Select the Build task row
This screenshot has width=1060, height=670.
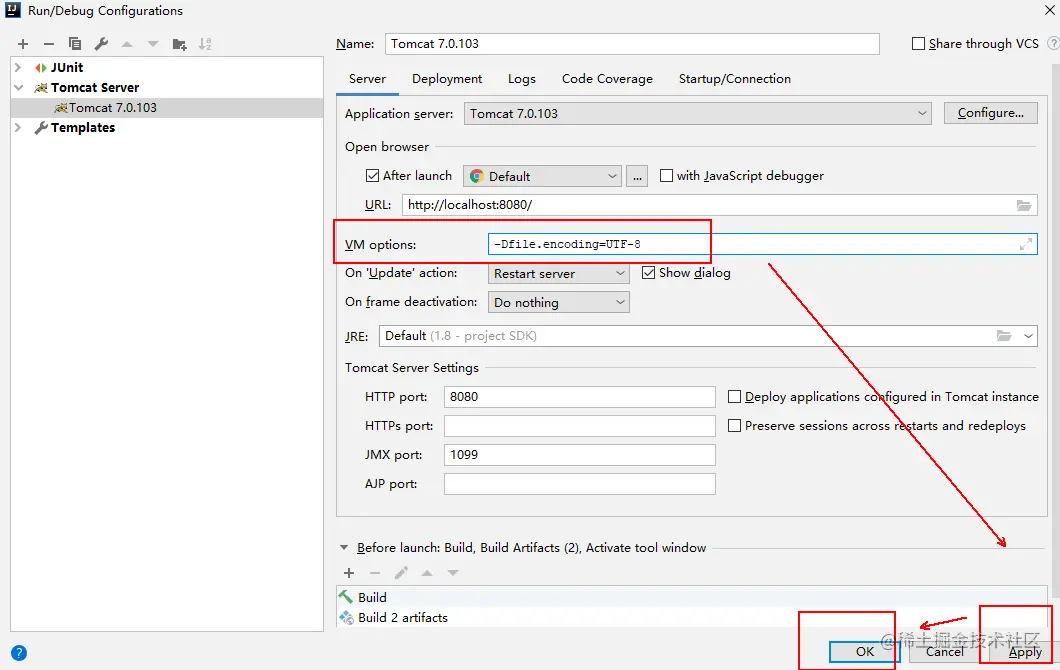coord(691,597)
